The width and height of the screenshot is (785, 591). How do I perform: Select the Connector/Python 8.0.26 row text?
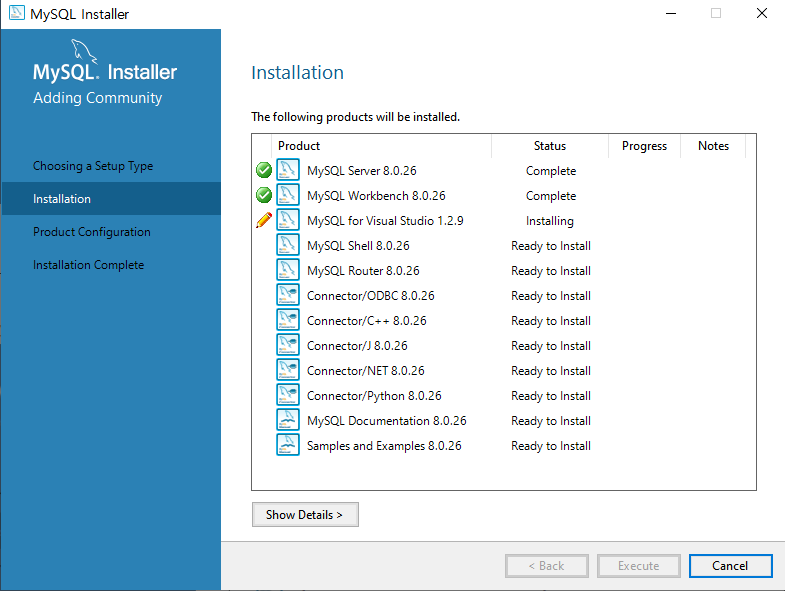pyautogui.click(x=374, y=396)
